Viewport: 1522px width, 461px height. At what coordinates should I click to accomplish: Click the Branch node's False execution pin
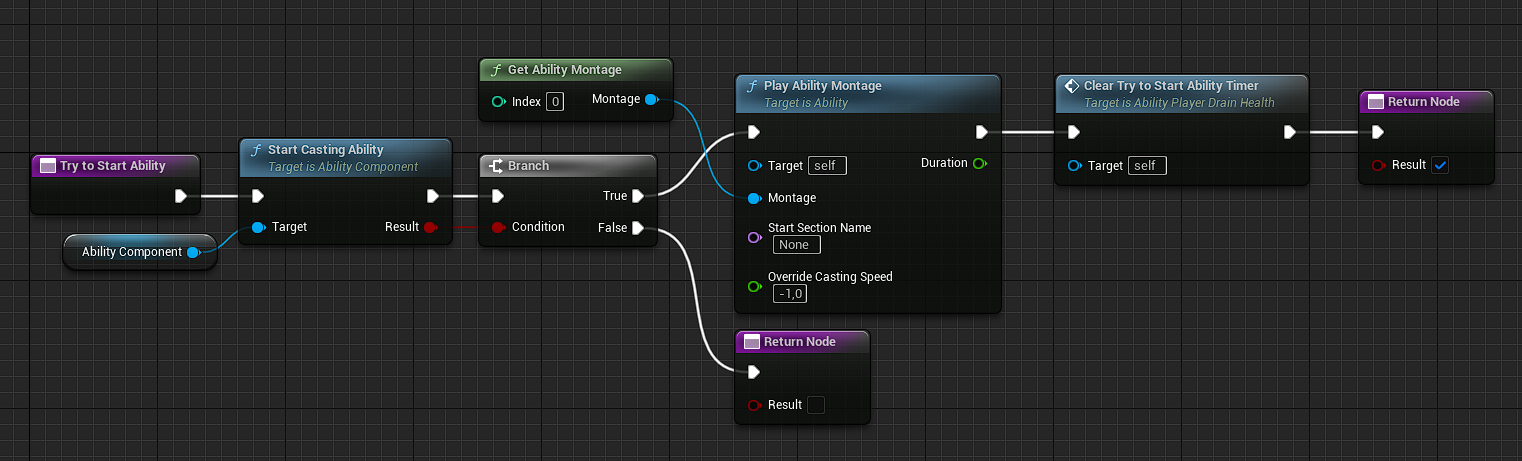pyautogui.click(x=637, y=228)
